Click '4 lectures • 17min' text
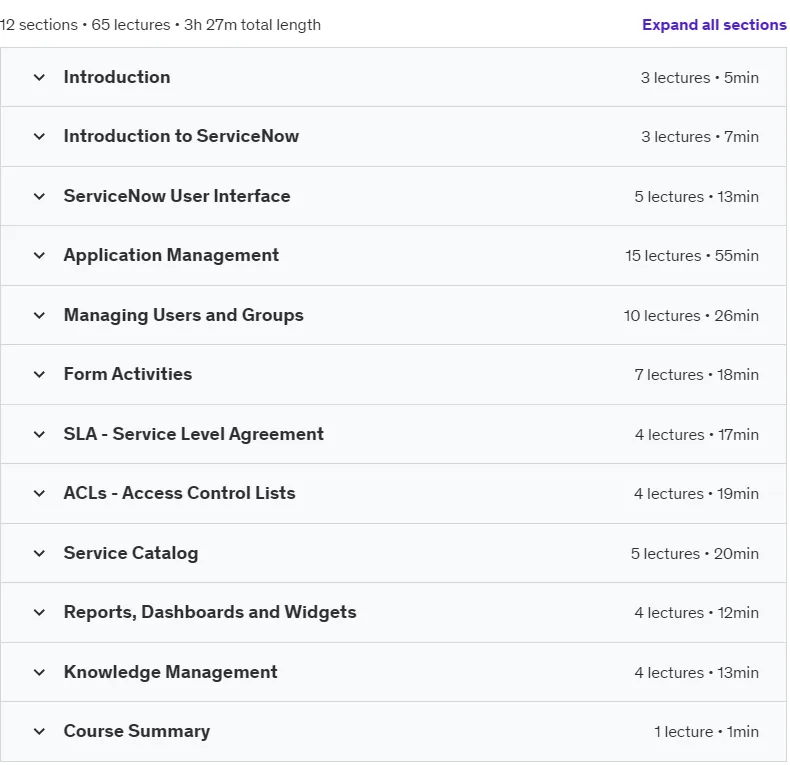 click(696, 434)
